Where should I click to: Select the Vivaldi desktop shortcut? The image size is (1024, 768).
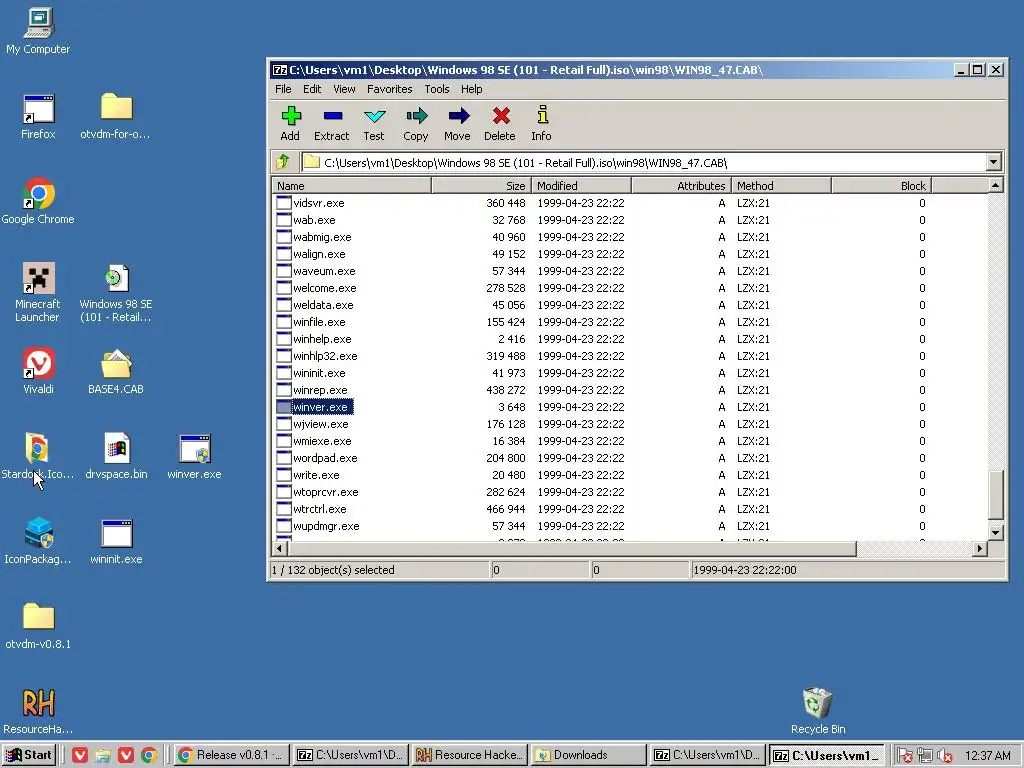click(x=38, y=371)
